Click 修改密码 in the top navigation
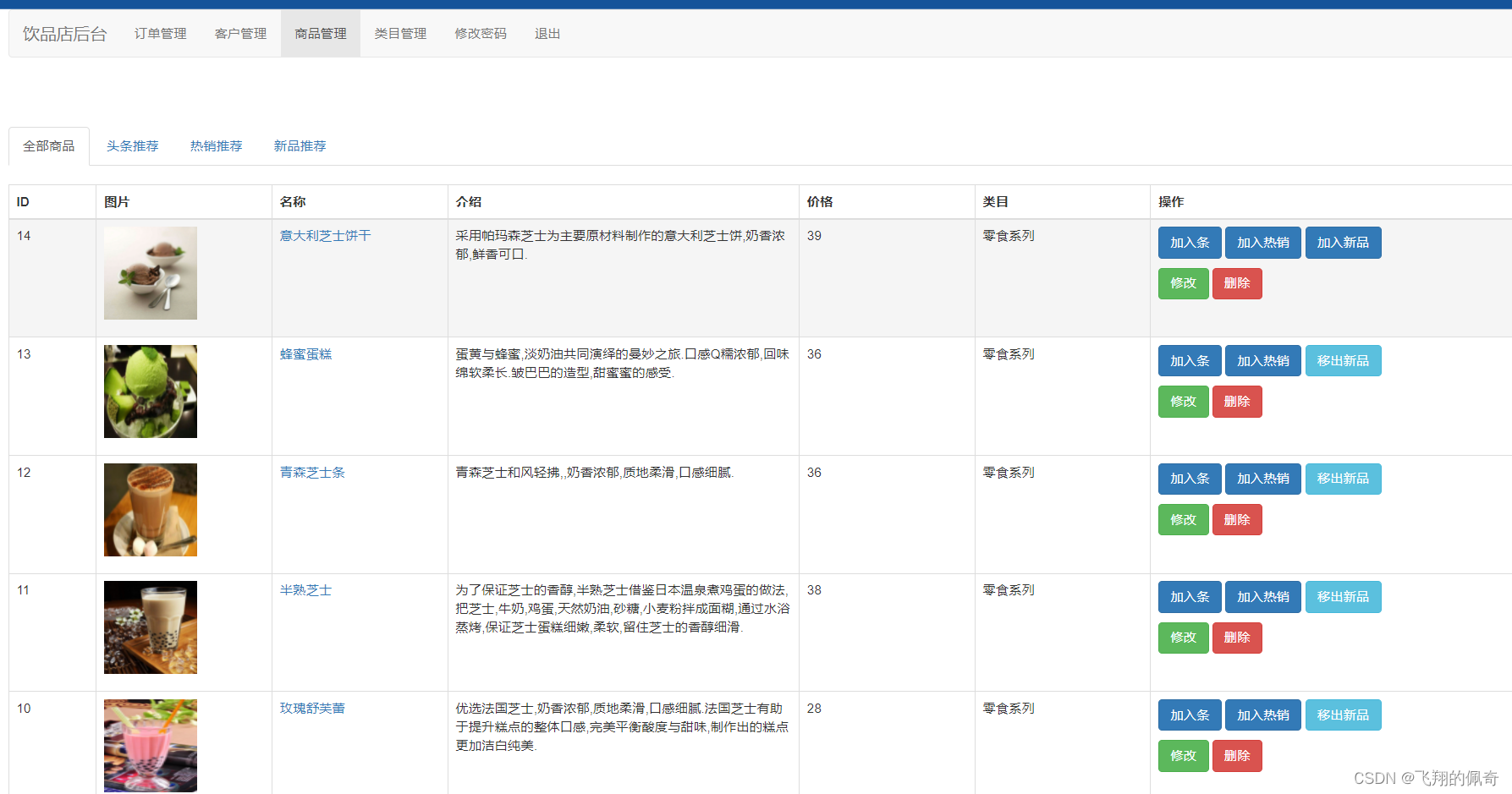1512x794 pixels. point(480,34)
